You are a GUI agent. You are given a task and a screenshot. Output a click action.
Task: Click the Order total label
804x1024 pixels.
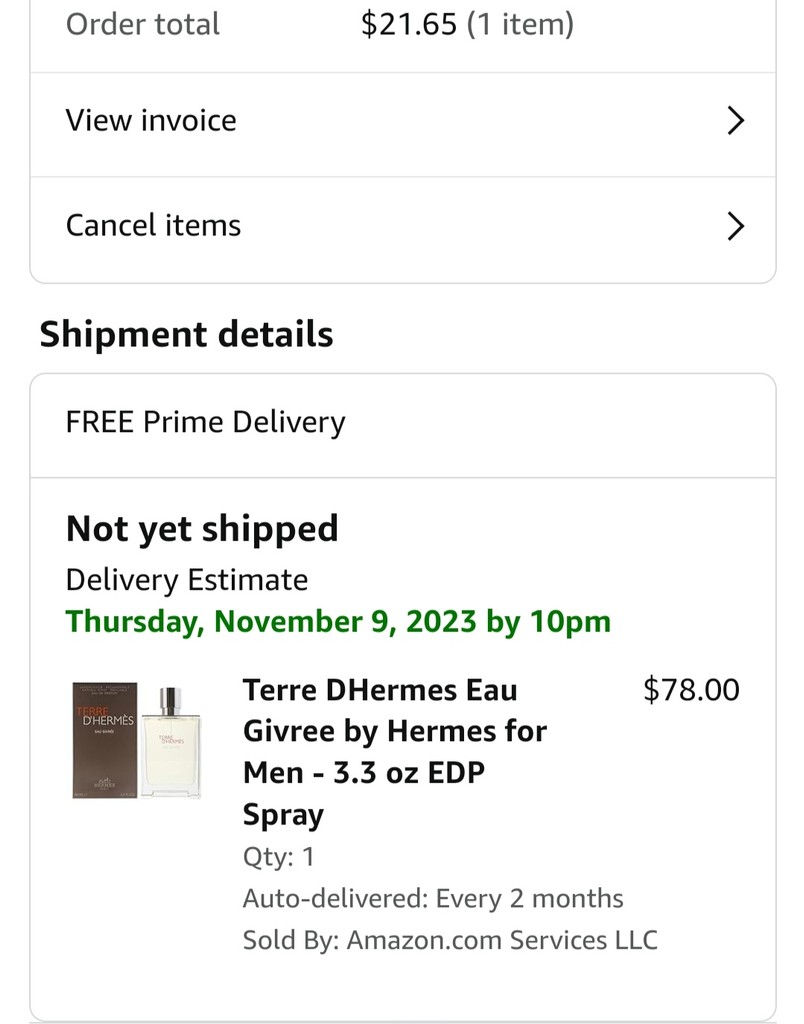(142, 25)
